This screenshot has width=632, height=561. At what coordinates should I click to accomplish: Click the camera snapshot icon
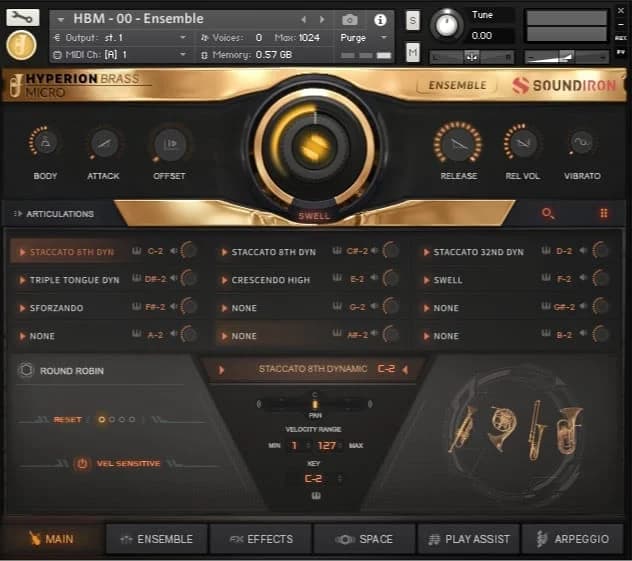point(350,19)
